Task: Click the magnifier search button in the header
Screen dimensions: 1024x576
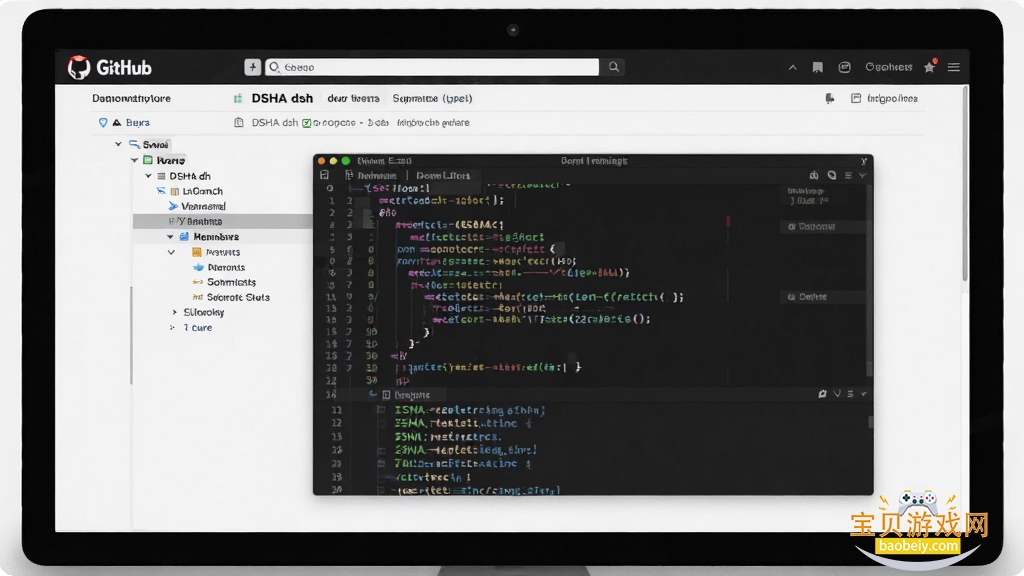Action: [614, 67]
